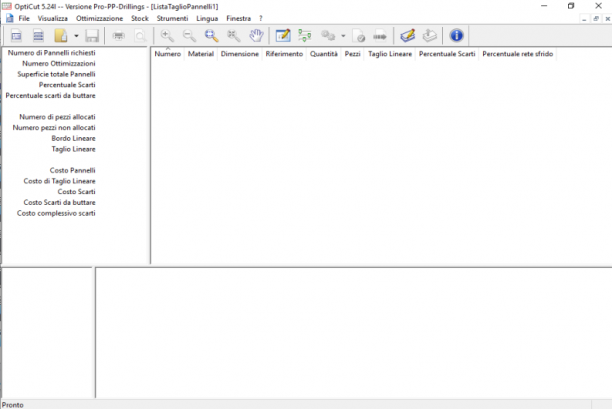This screenshot has height=409, width=612.
Task: Click the Numero di pezzi allocati label
Action: (57, 117)
